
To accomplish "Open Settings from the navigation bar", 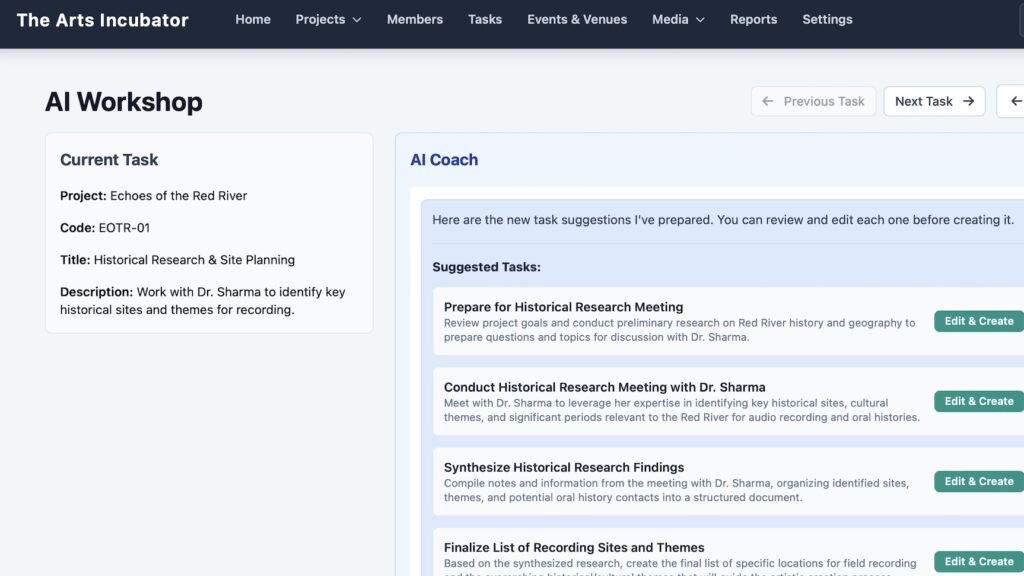I will tap(827, 19).
